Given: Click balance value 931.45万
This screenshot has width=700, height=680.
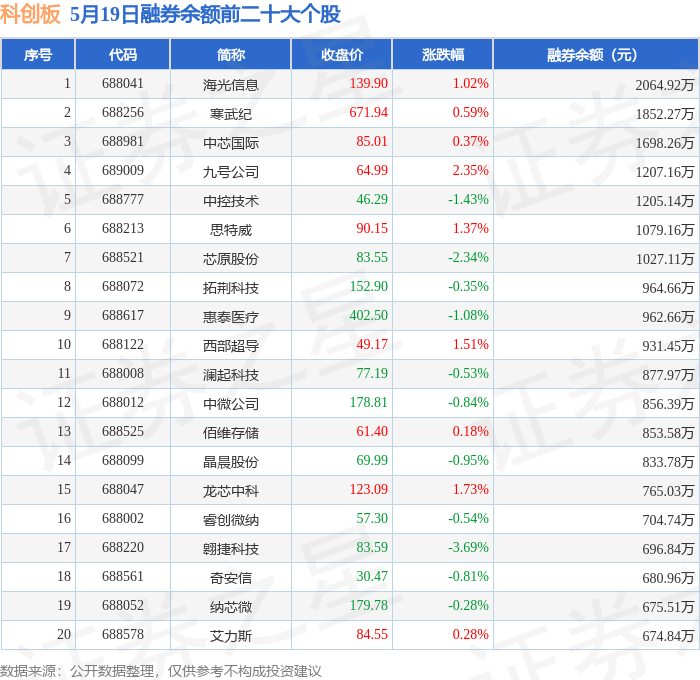Looking at the screenshot, I should [668, 346].
